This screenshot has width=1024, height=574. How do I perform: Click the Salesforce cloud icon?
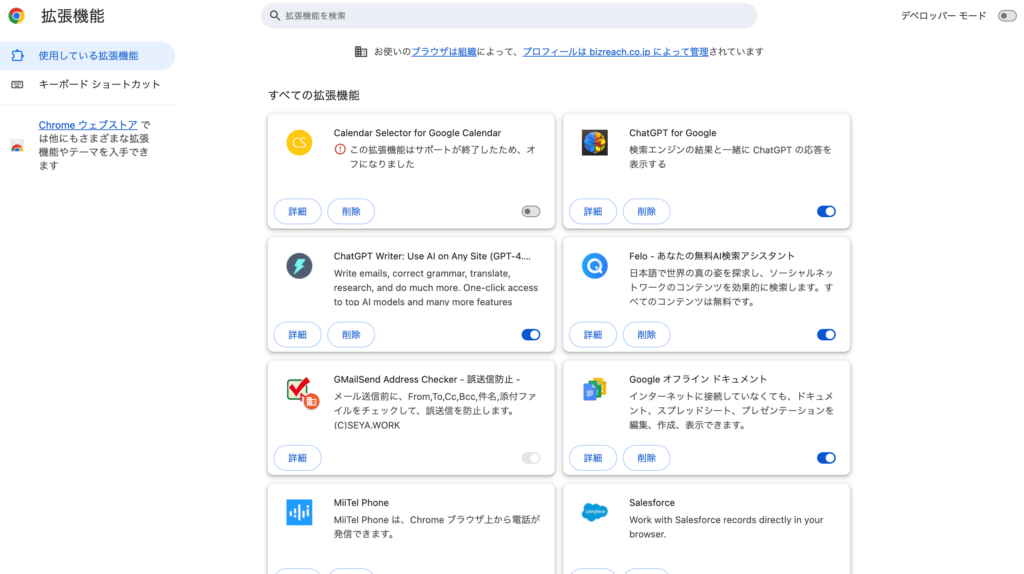click(x=594, y=512)
